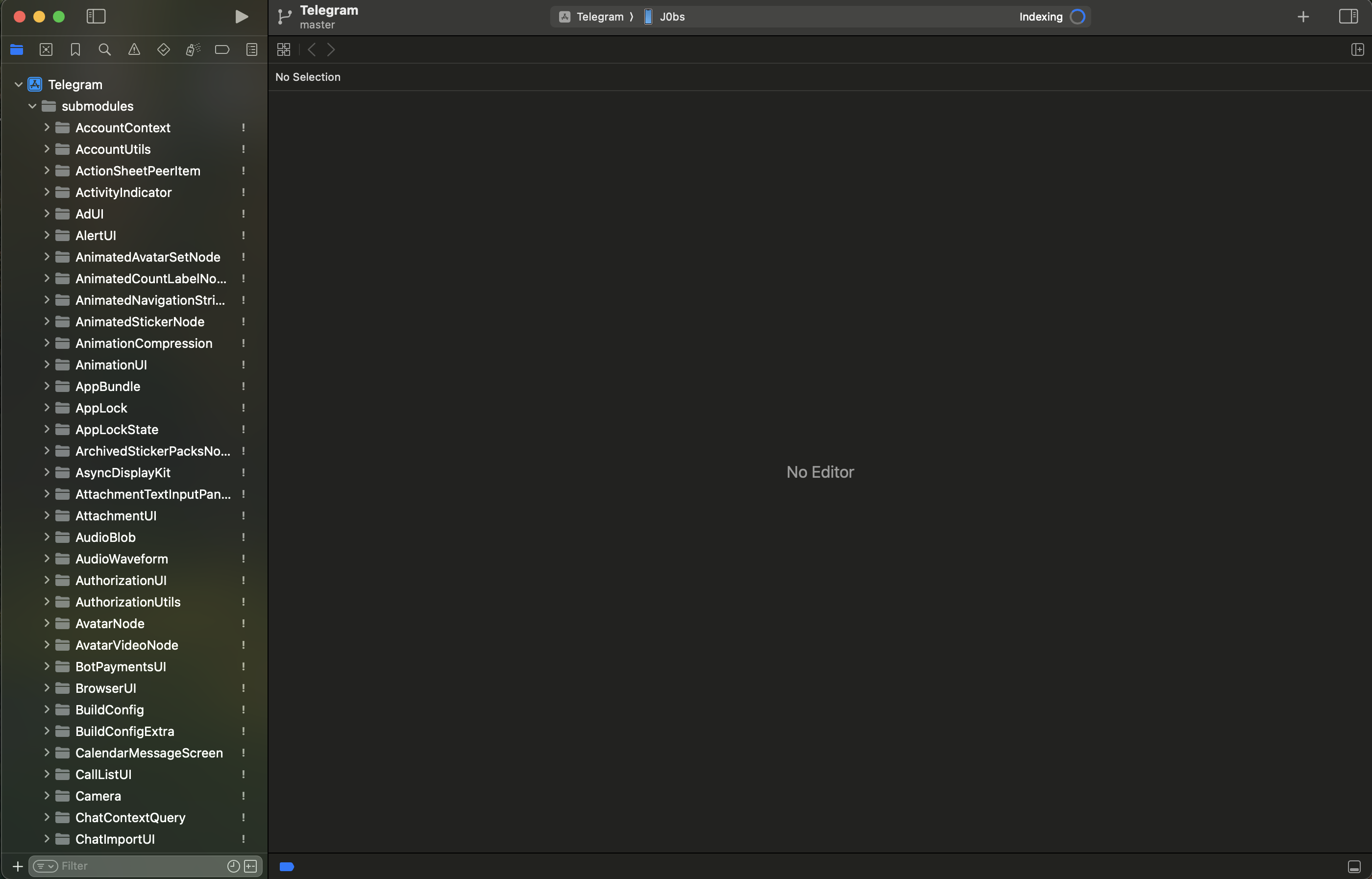
Task: Select the AvatarNode folder
Action: coord(134,623)
